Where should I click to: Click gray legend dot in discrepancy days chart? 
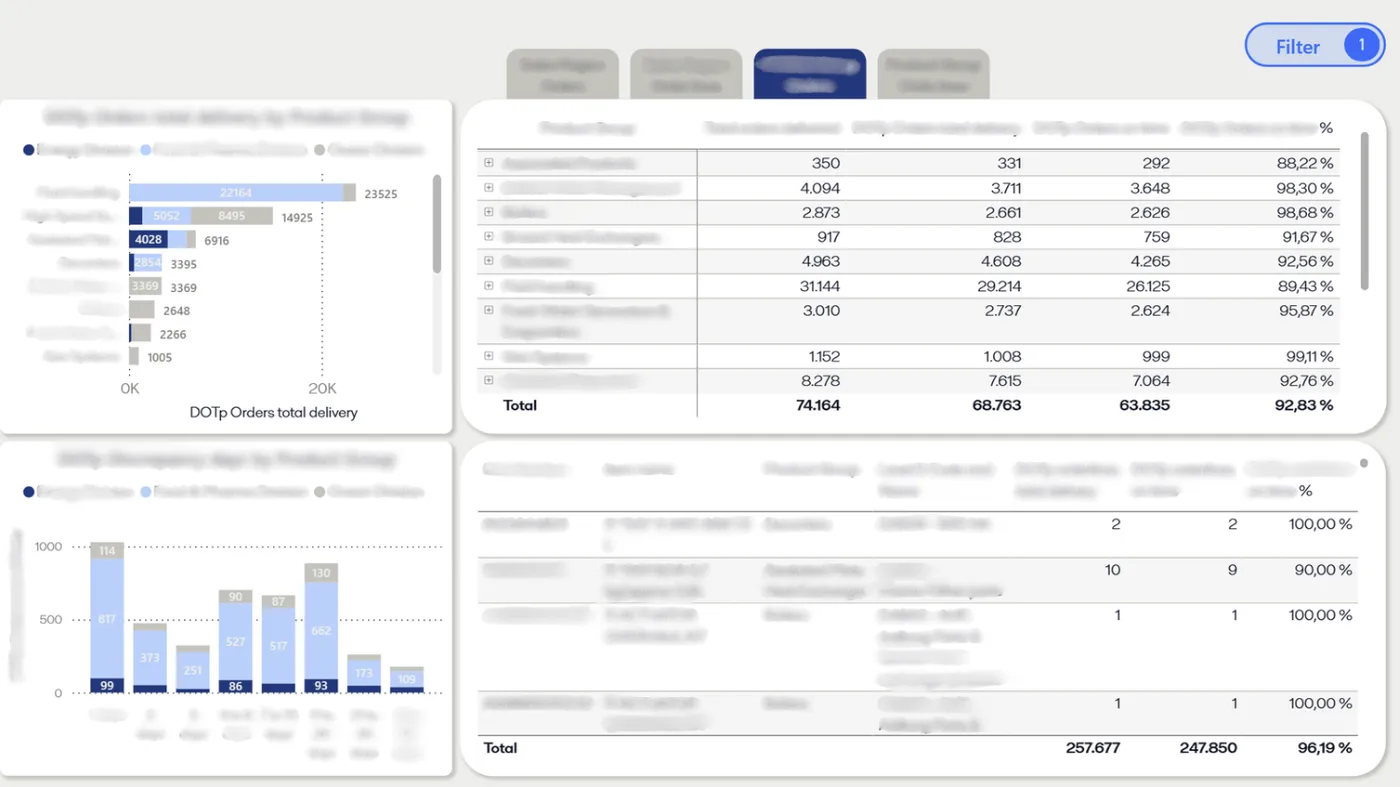(x=319, y=492)
